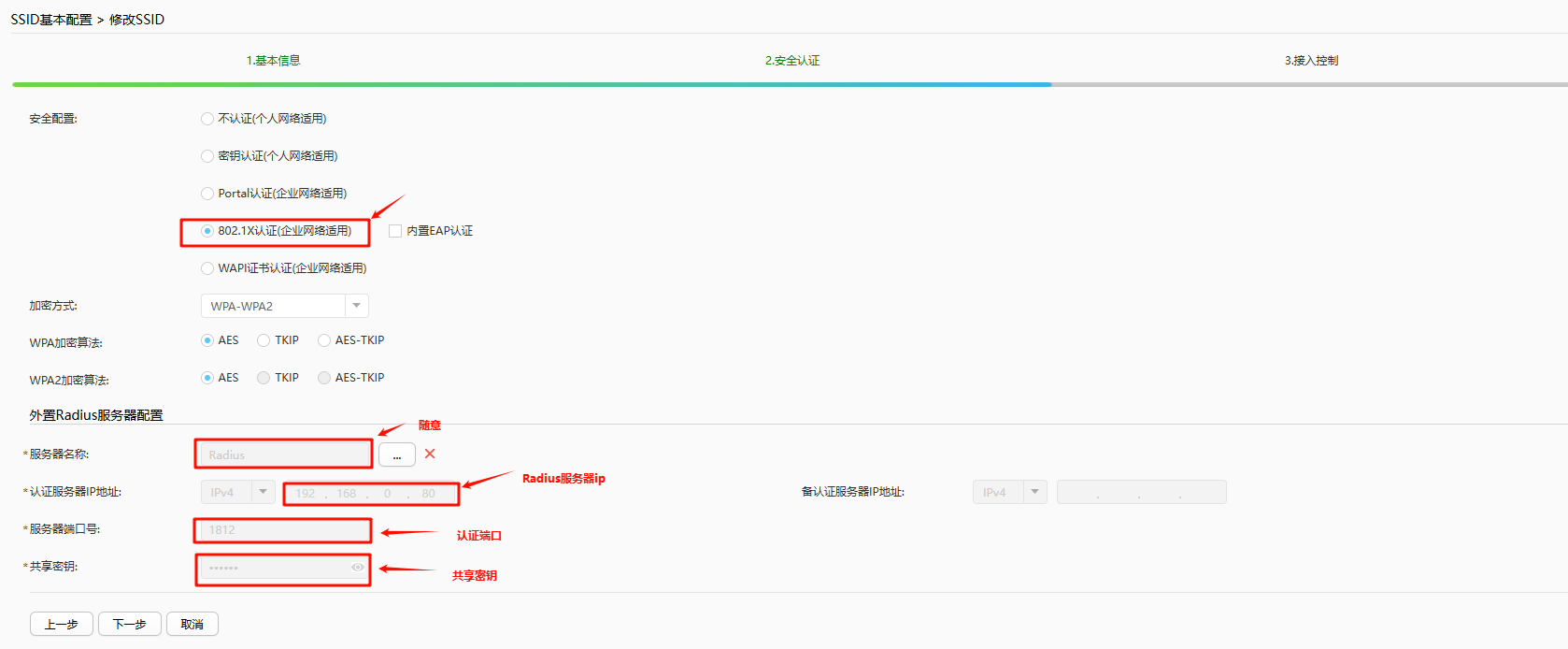Select WAPI证书认证 radio option
The width and height of the screenshot is (1568, 649).
(x=207, y=268)
